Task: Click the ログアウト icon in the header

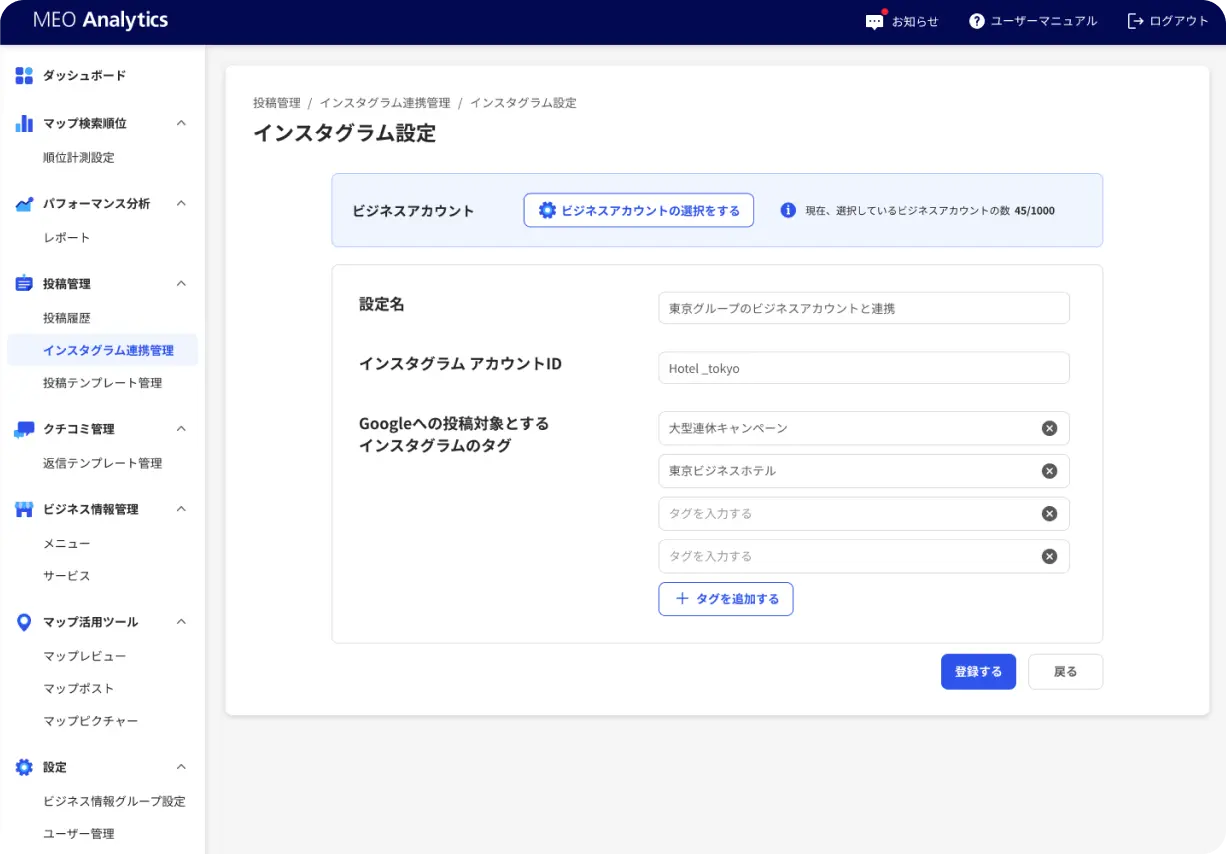Action: tap(1135, 20)
